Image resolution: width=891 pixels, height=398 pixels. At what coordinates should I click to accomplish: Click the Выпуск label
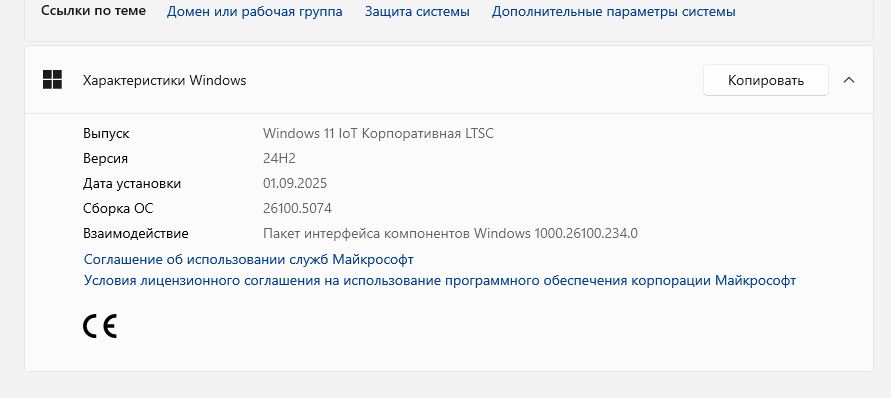pyautogui.click(x=106, y=134)
